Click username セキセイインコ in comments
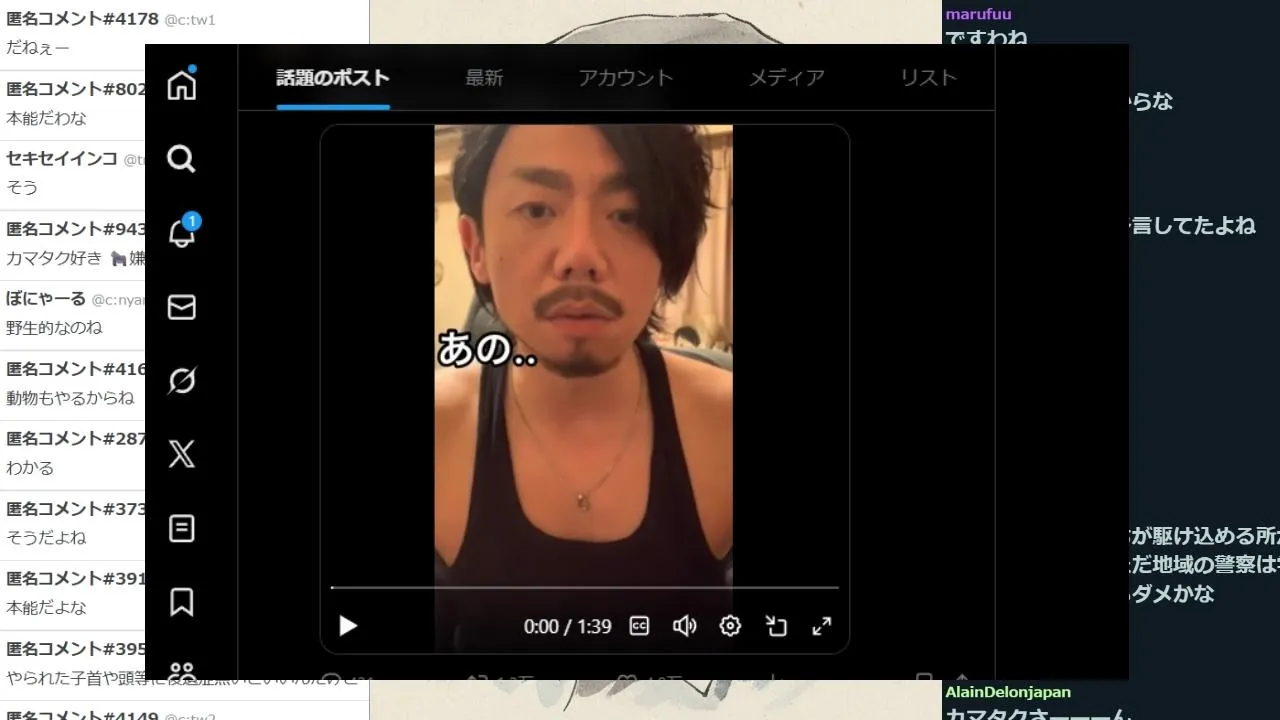Screen dimensions: 1280x720 click(x=62, y=158)
